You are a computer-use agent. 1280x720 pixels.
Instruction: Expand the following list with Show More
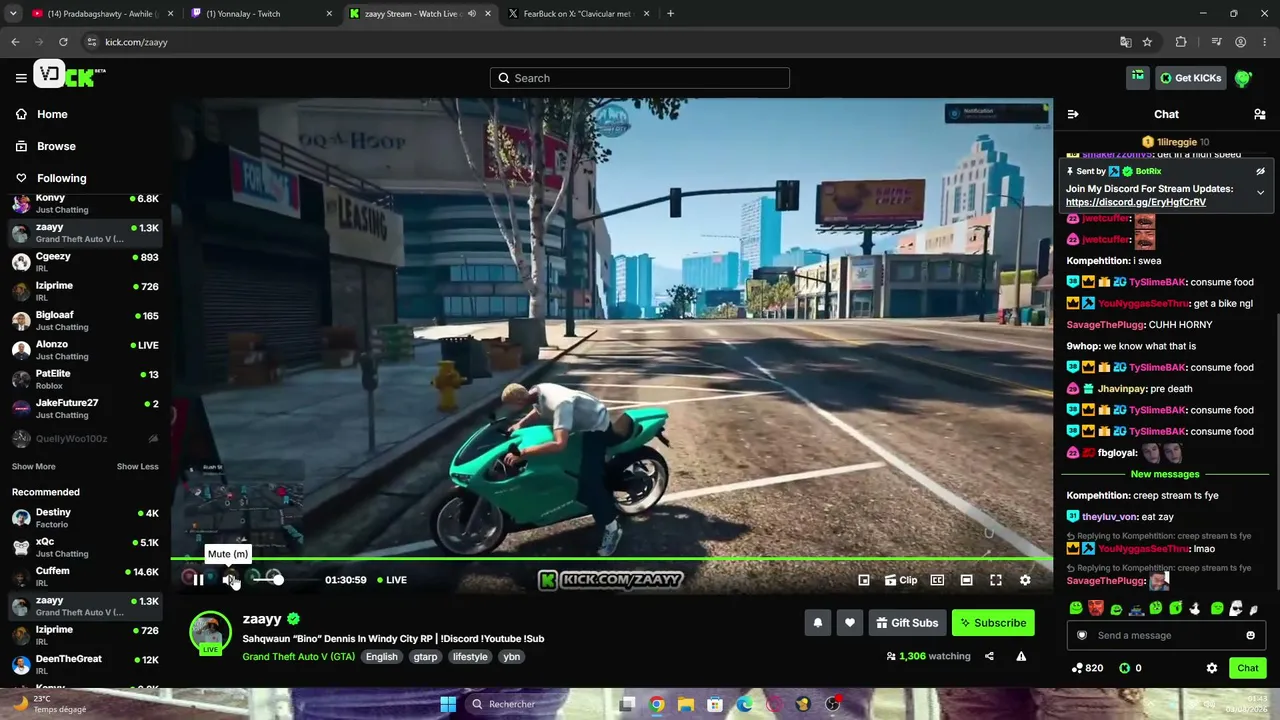click(33, 467)
